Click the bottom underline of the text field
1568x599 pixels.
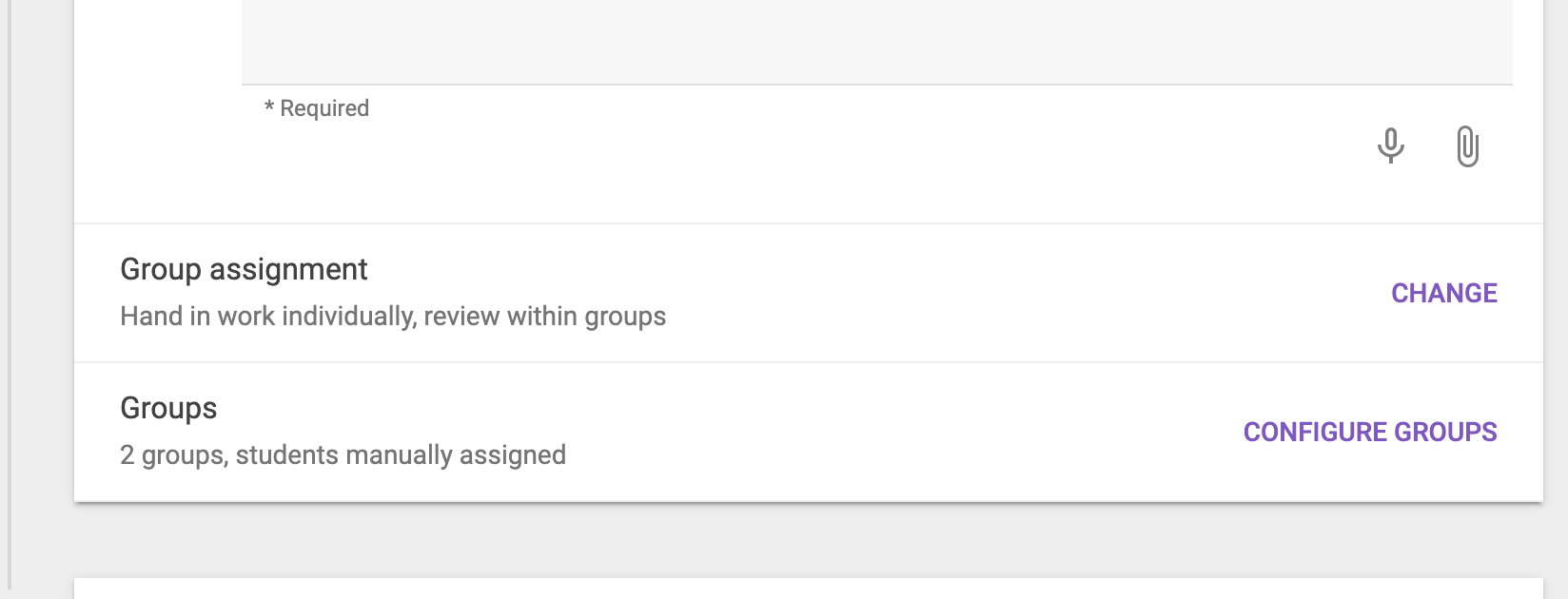point(877,85)
